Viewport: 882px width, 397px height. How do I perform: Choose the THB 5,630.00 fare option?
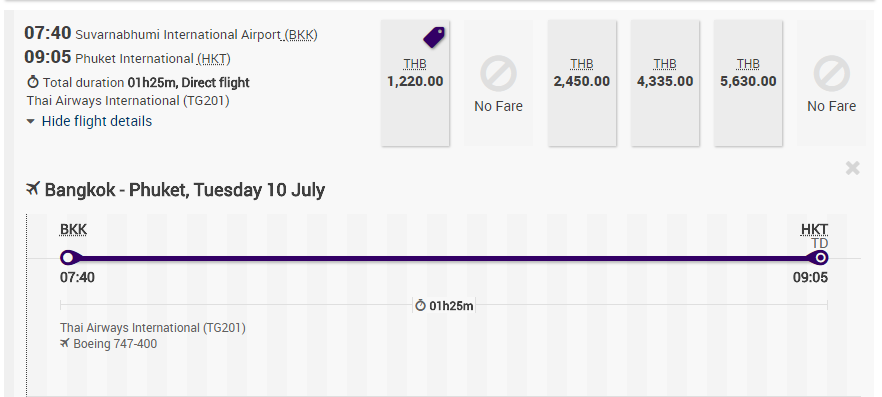pyautogui.click(x=748, y=83)
